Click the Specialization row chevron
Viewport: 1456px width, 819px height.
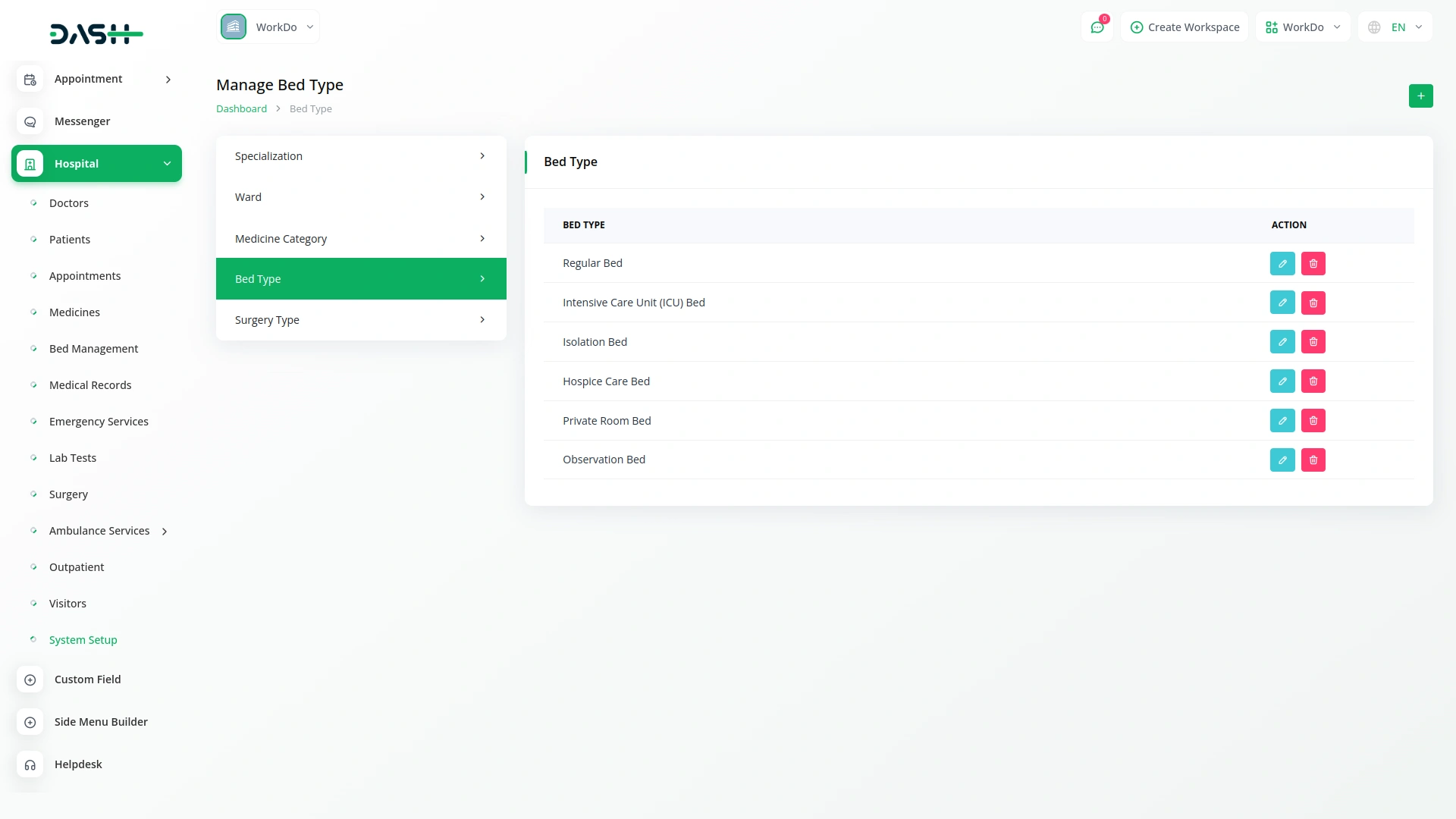[482, 156]
